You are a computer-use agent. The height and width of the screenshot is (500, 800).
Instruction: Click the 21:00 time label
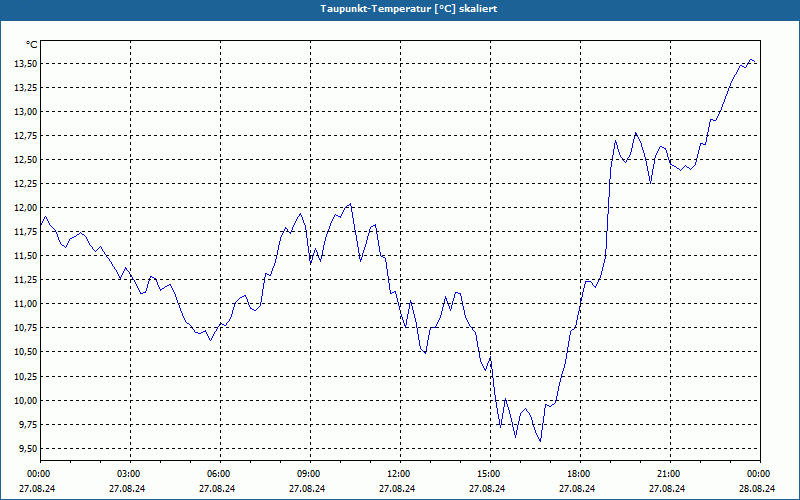pos(670,474)
